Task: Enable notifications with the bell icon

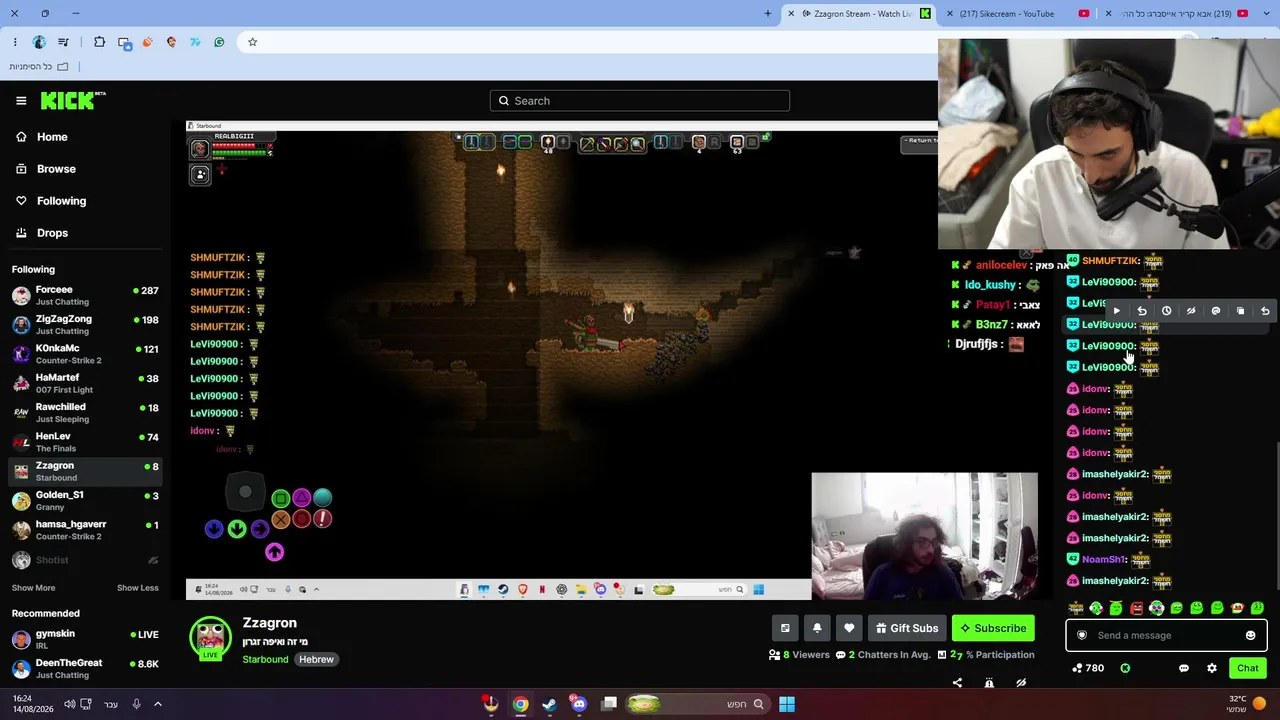Action: pos(817,628)
